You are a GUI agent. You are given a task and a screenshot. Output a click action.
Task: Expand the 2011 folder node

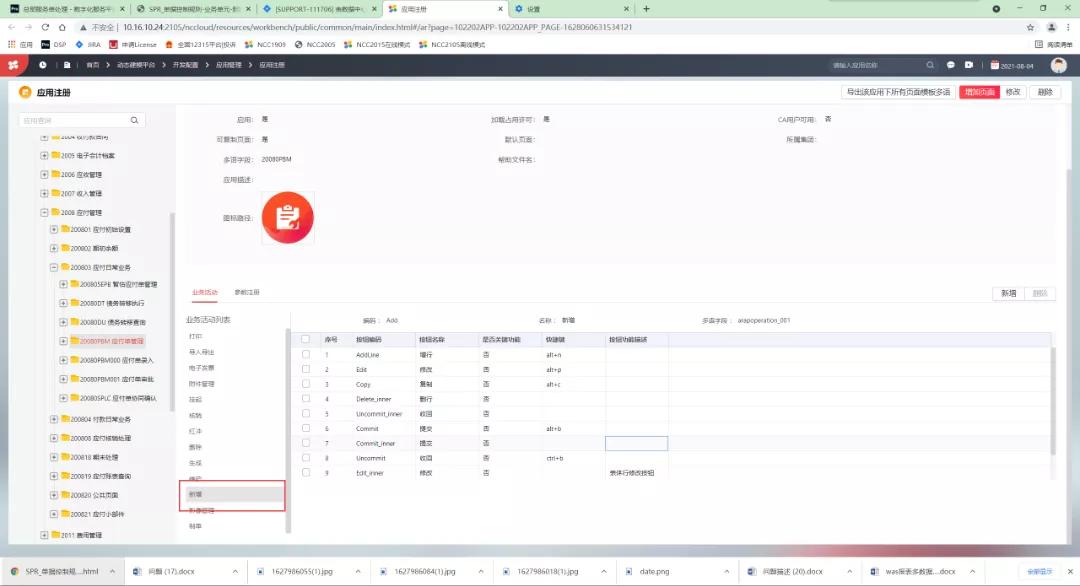click(x=44, y=535)
